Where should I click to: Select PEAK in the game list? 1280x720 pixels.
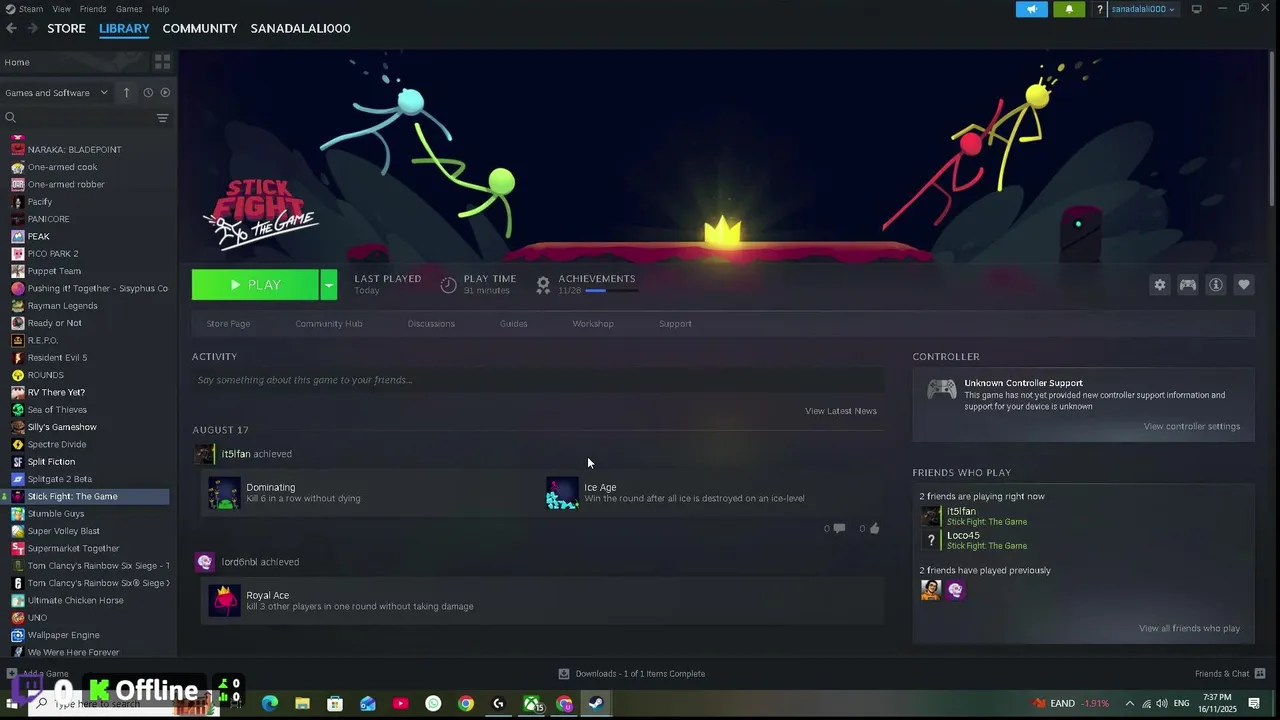point(39,237)
